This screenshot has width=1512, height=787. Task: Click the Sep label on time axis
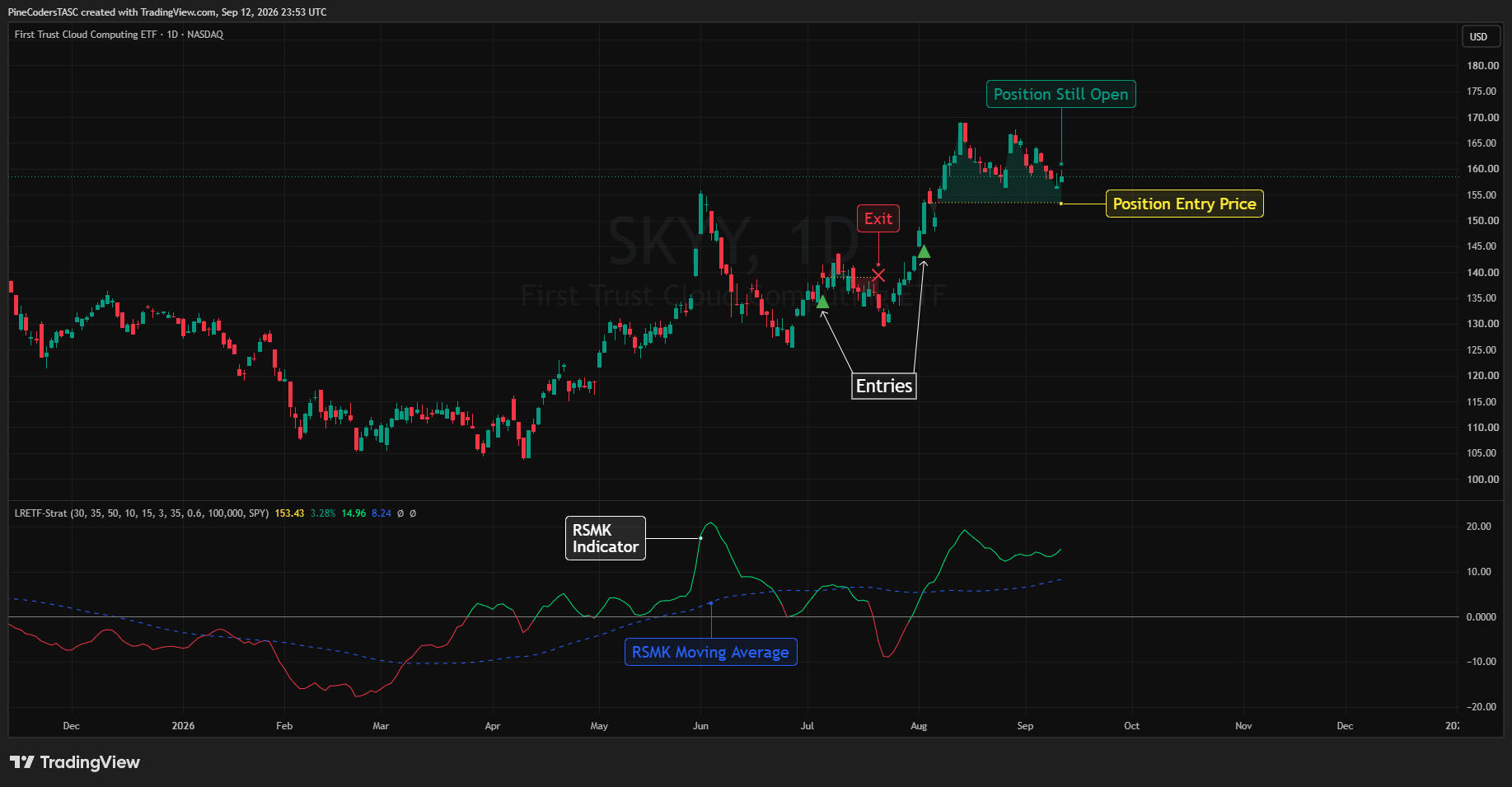1025,726
